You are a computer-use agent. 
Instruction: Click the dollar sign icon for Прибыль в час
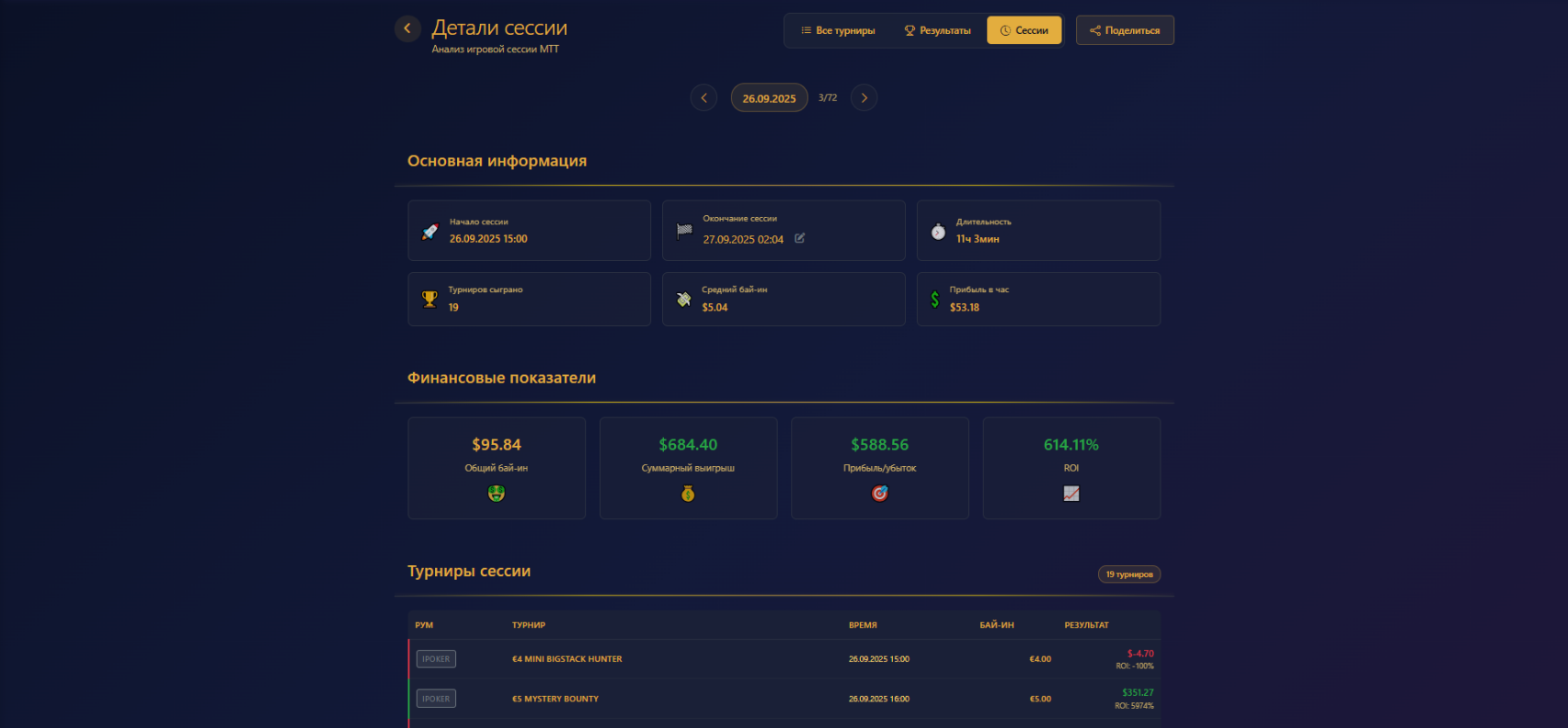(935, 299)
